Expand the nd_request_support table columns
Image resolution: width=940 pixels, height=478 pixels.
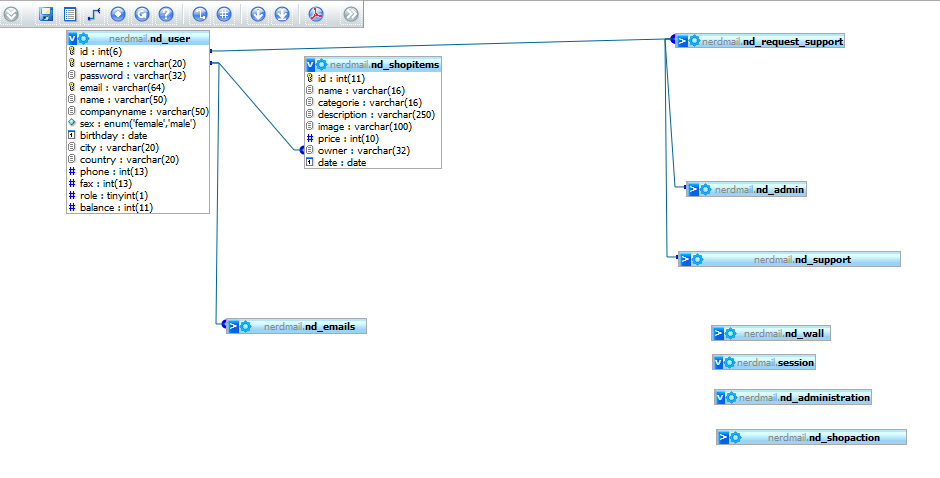pyautogui.click(x=682, y=41)
